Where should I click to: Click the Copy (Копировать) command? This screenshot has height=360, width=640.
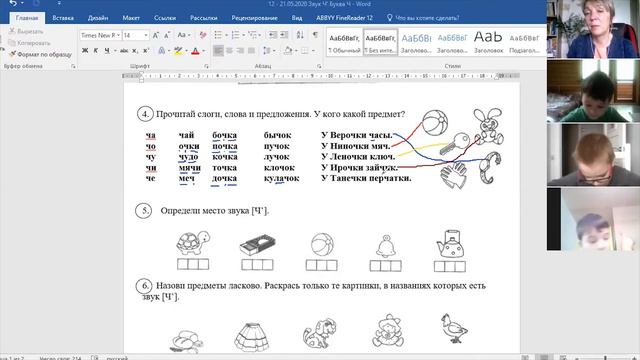pos(29,43)
